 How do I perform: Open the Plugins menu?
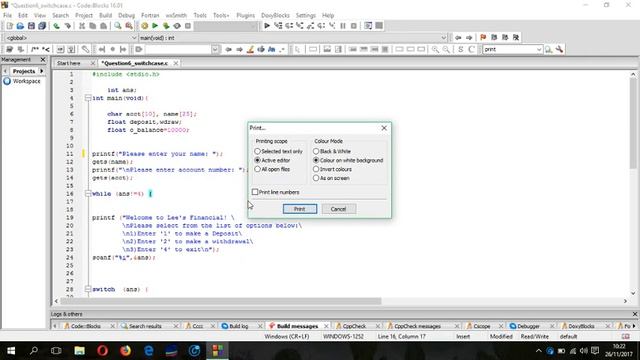coord(245,15)
